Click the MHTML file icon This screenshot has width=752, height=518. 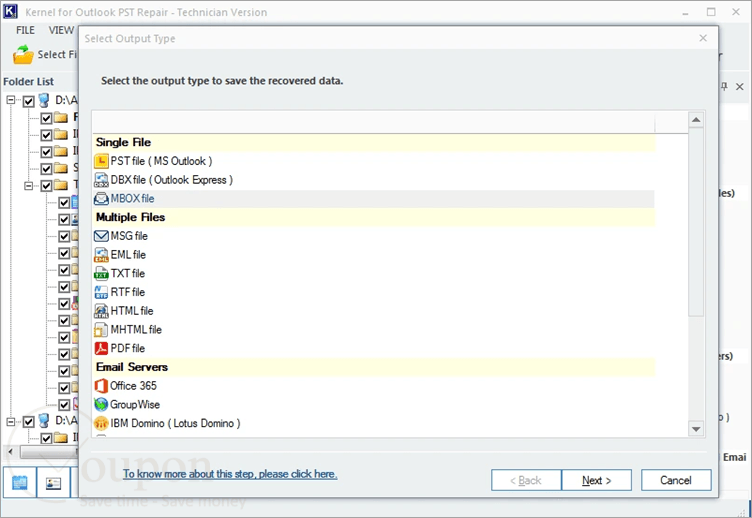click(101, 330)
